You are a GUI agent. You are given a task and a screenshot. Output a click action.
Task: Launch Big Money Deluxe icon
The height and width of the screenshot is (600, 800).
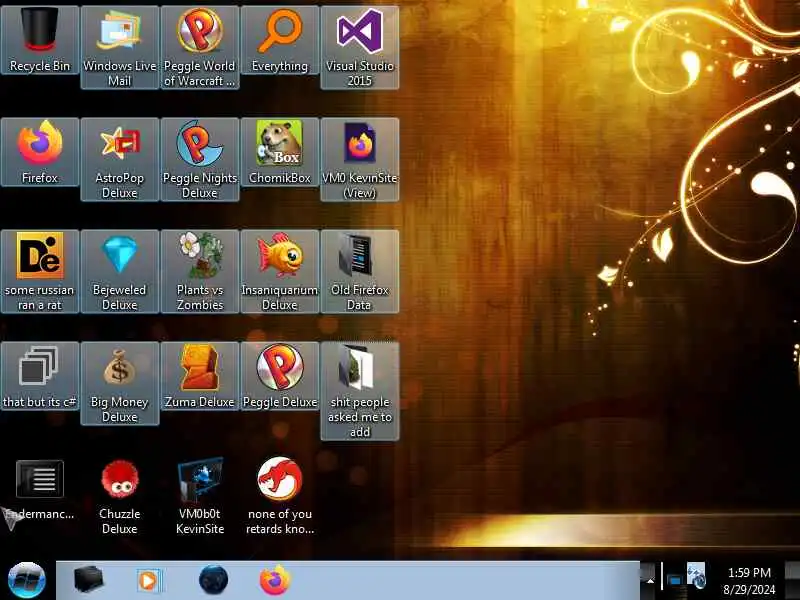tap(120, 383)
